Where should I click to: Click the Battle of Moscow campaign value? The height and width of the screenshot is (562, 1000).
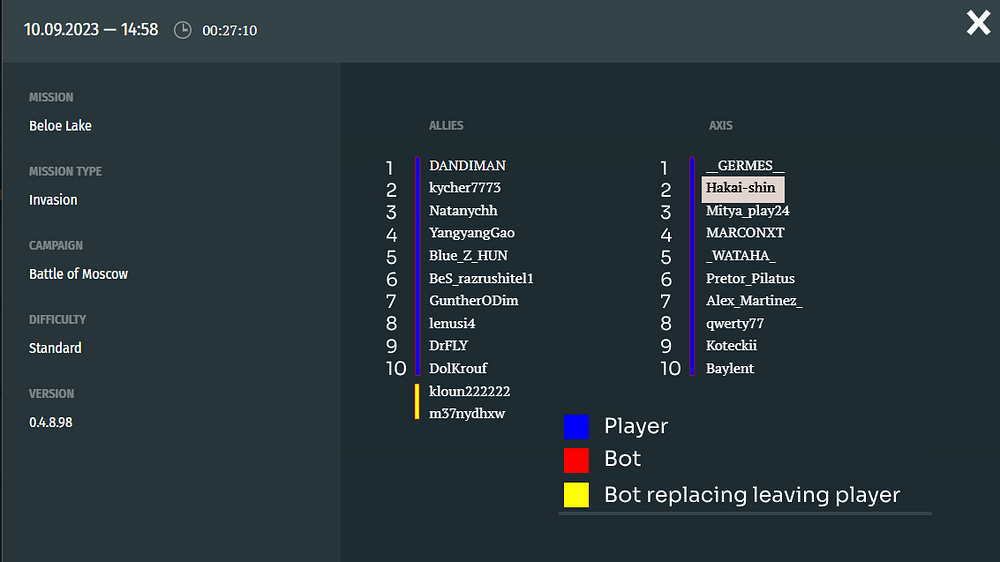point(78,274)
